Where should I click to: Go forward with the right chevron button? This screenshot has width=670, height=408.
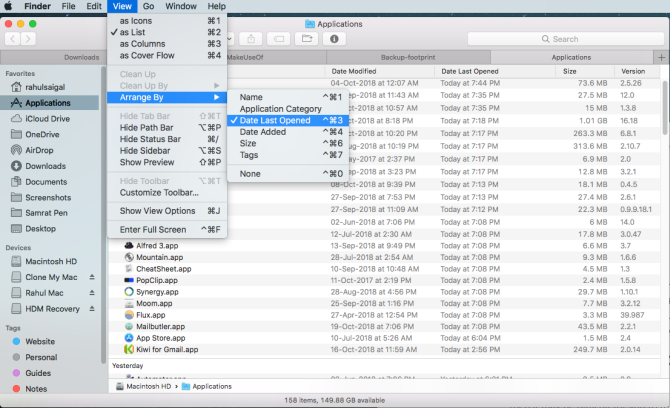(x=28, y=39)
